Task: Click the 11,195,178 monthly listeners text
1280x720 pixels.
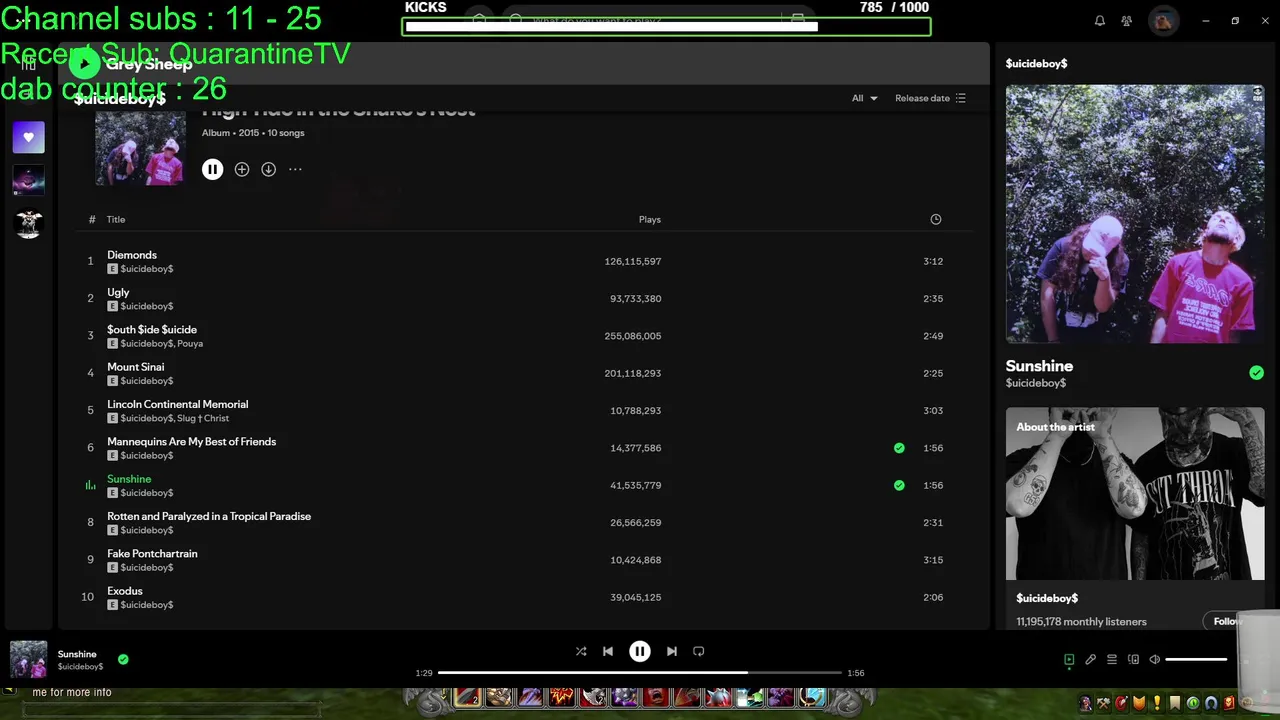Action: 1081,622
